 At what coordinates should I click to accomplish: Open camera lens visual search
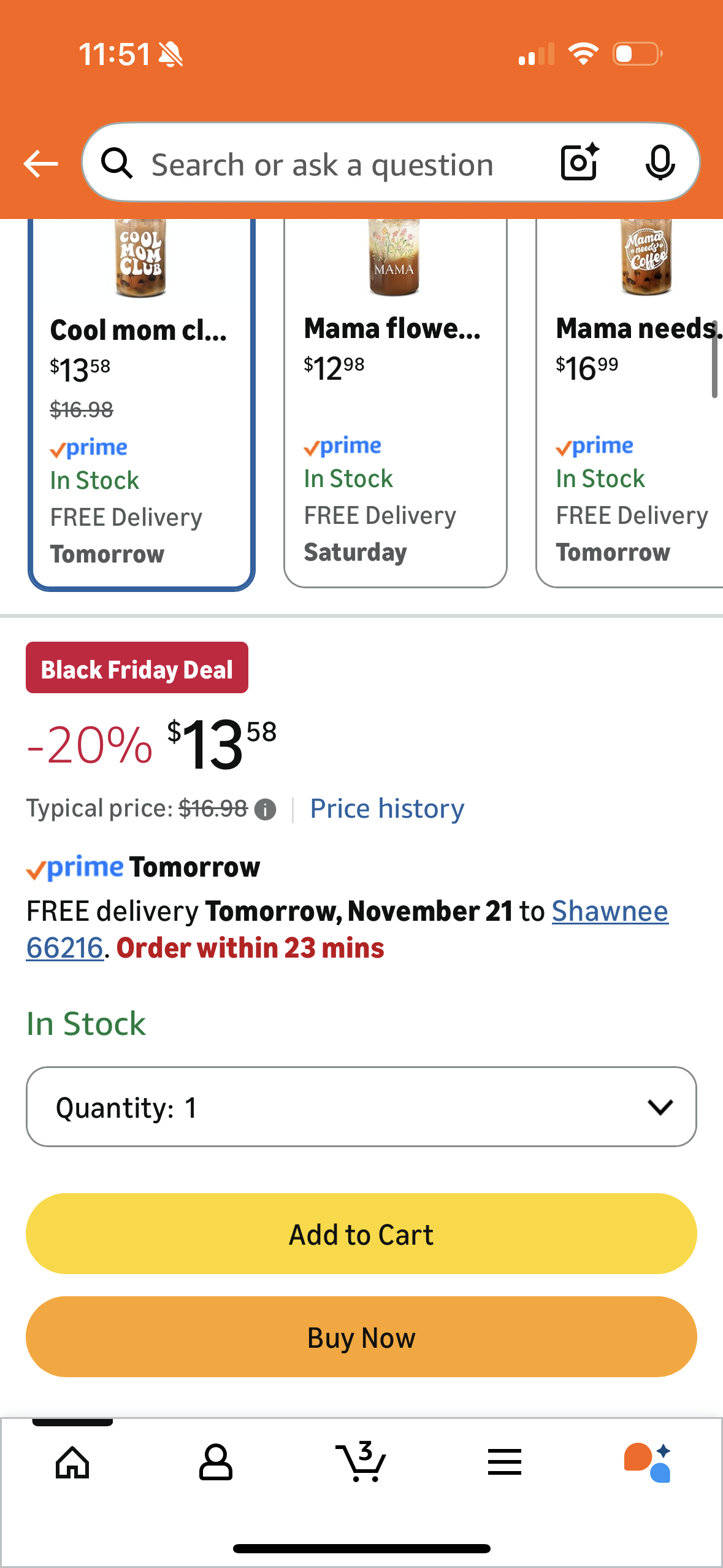click(580, 163)
